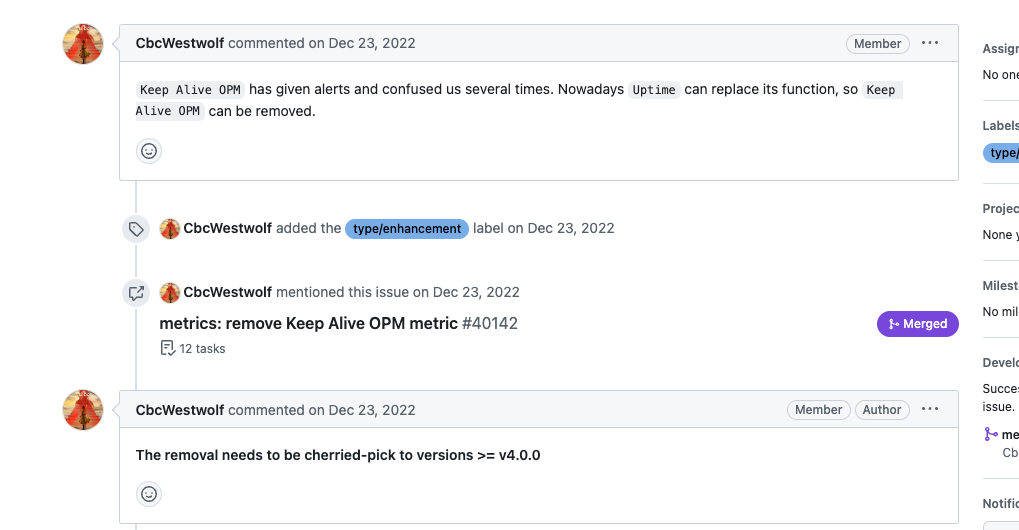
Task: Click small avatar in label event
Action: click(x=170, y=228)
